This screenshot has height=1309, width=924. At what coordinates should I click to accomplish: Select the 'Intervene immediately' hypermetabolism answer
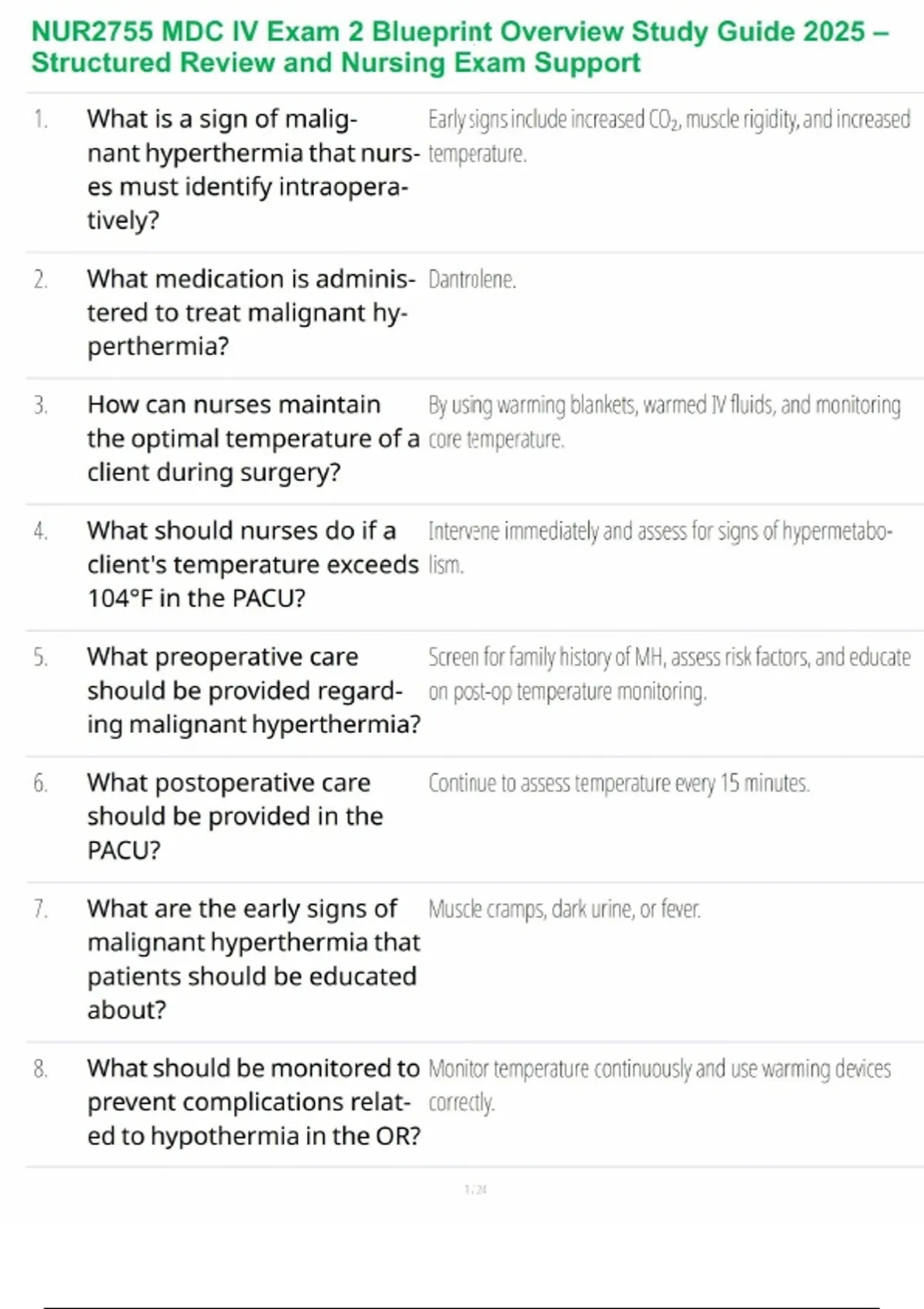point(660,547)
